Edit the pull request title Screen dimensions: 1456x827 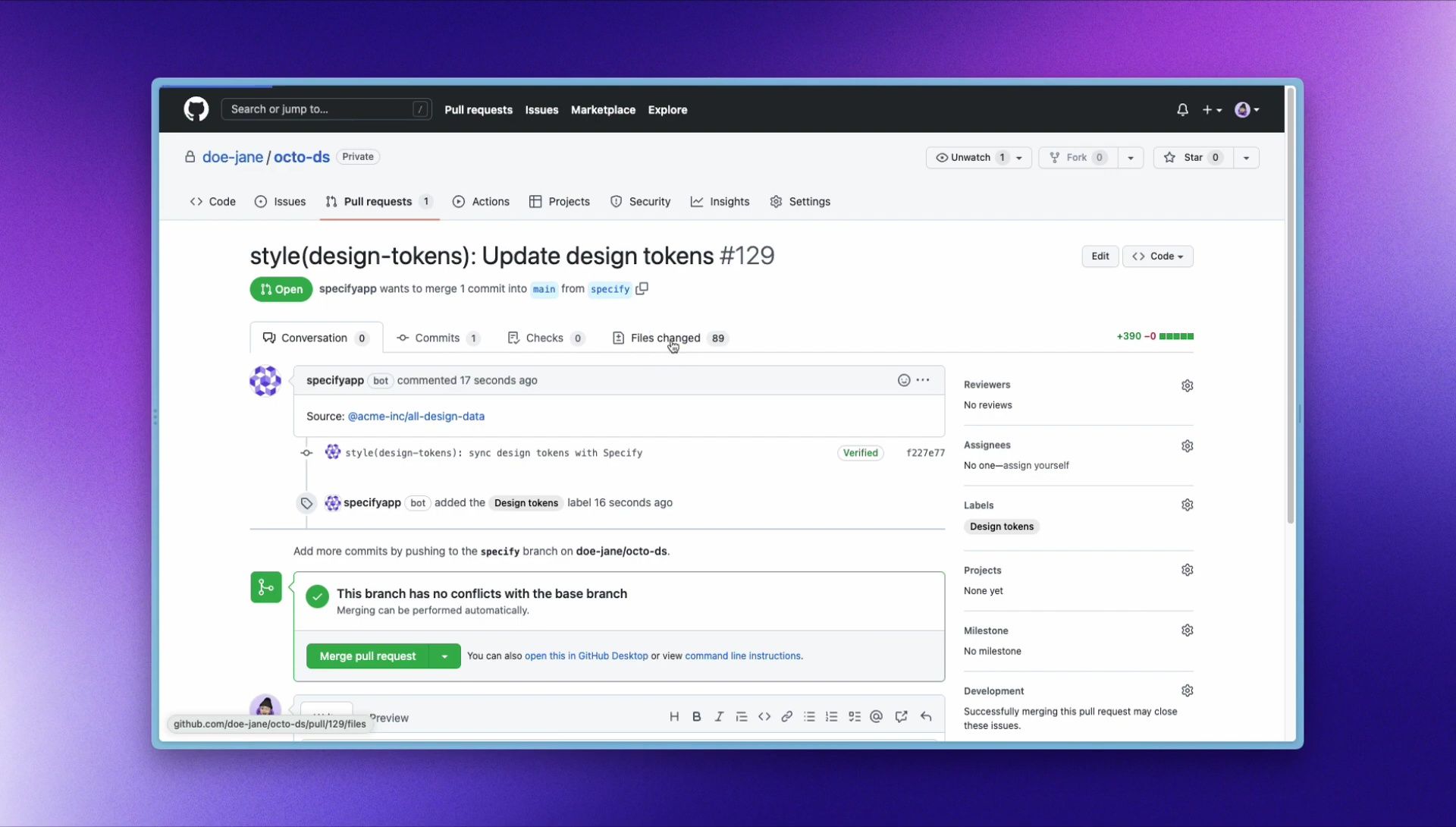[1100, 256]
